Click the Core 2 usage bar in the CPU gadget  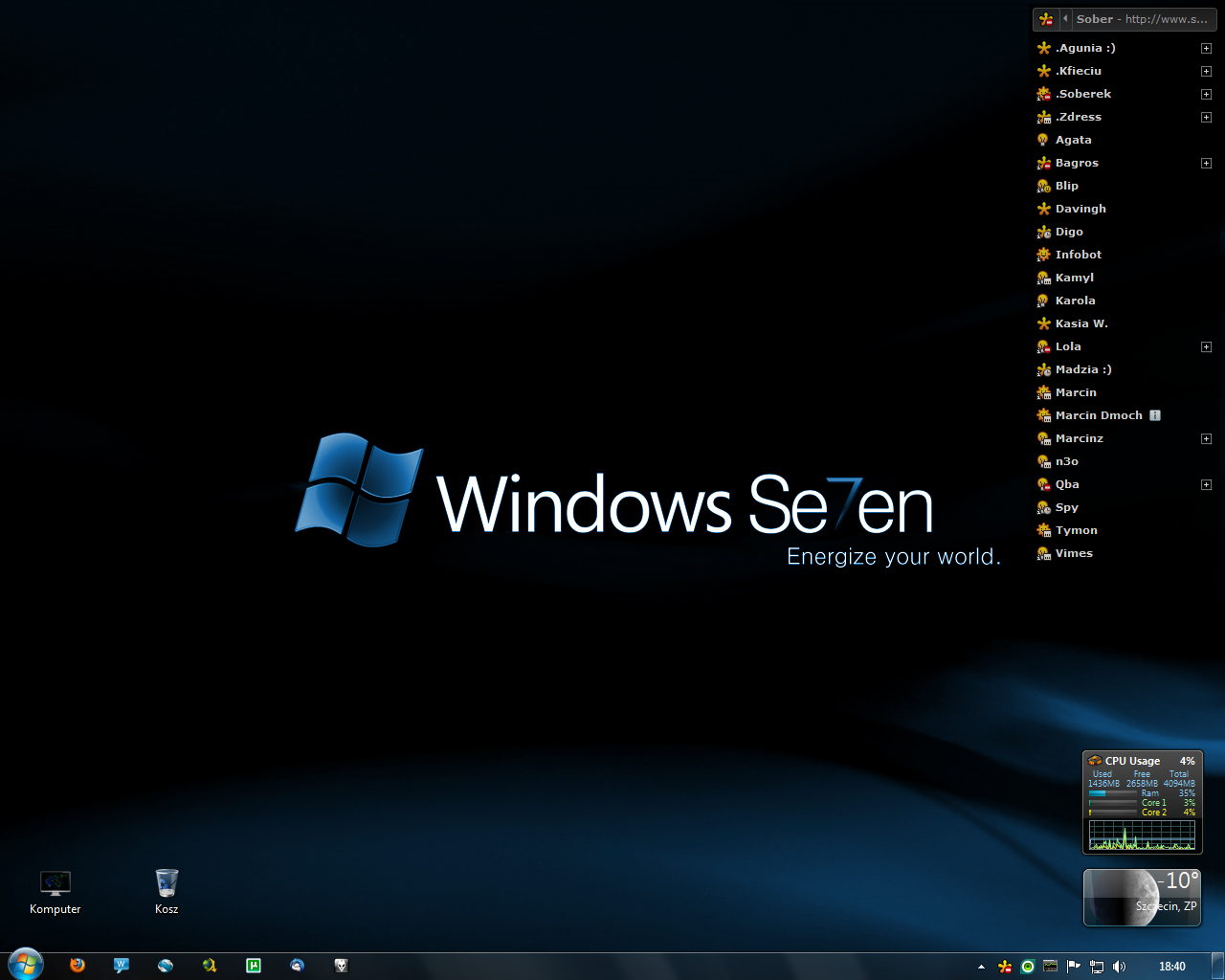click(x=1112, y=813)
